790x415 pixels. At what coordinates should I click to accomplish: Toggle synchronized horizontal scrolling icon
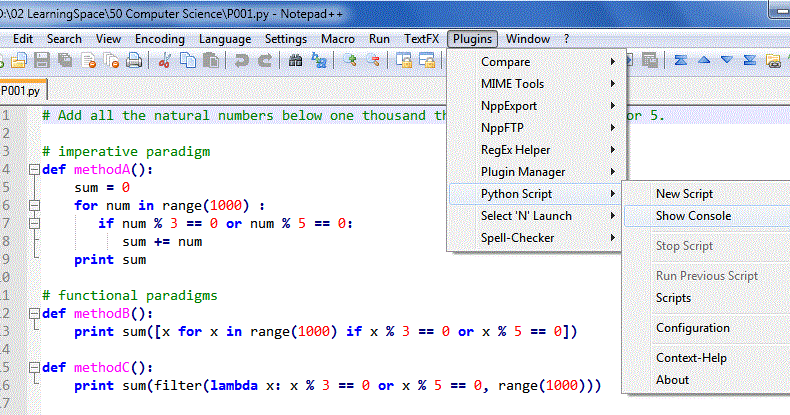[x=427, y=61]
